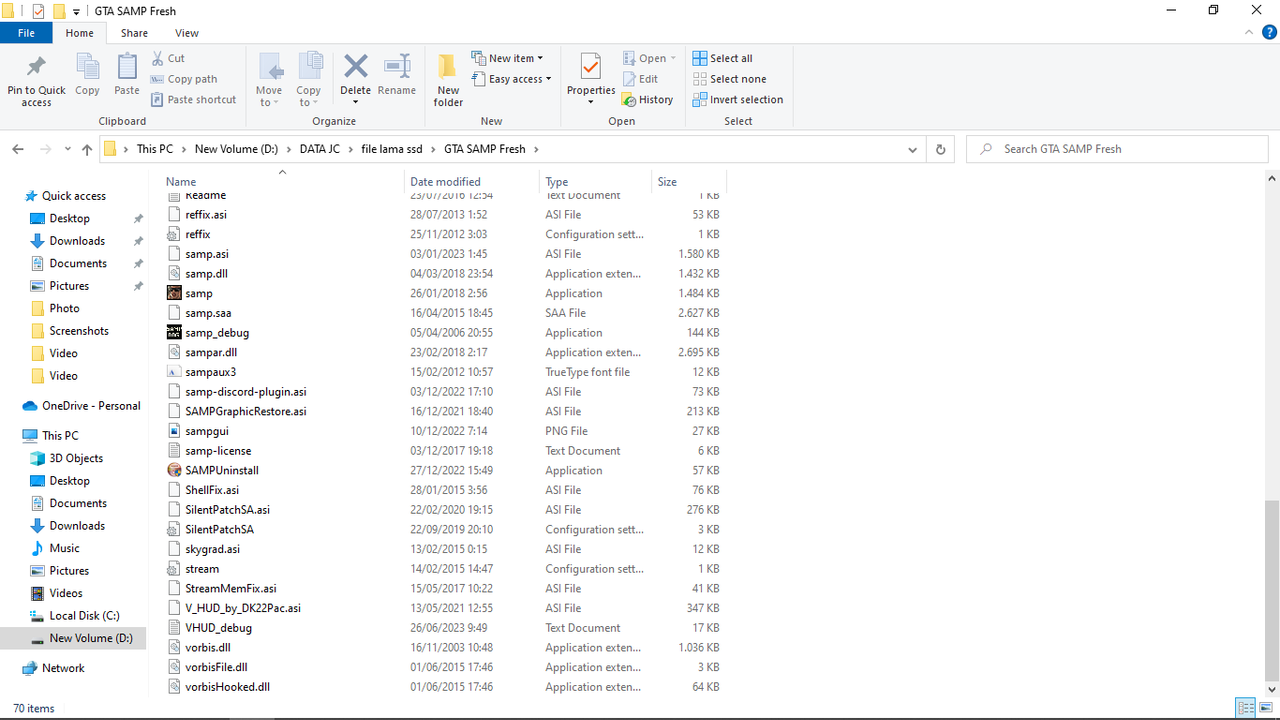The width and height of the screenshot is (1280, 720).
Task: Rename the selected file
Action: (x=397, y=76)
